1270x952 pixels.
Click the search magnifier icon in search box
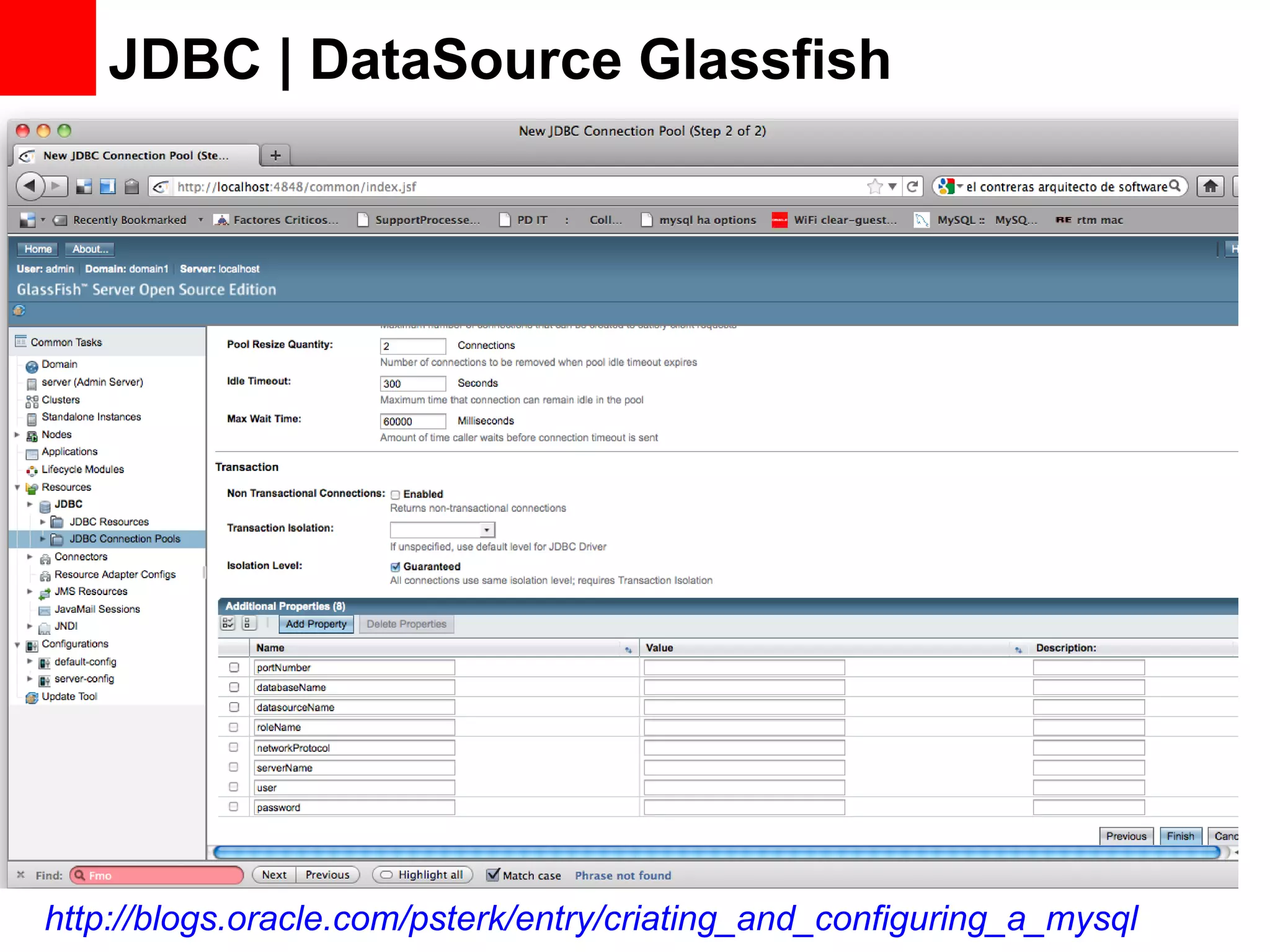coord(1175,186)
